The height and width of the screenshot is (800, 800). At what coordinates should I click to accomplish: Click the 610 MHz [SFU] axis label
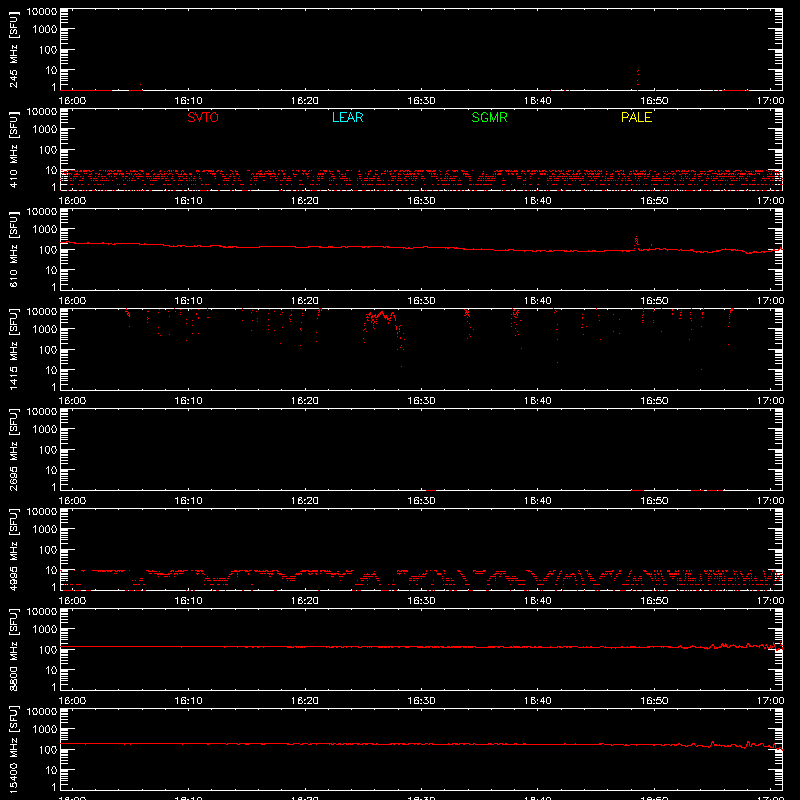(x=13, y=250)
